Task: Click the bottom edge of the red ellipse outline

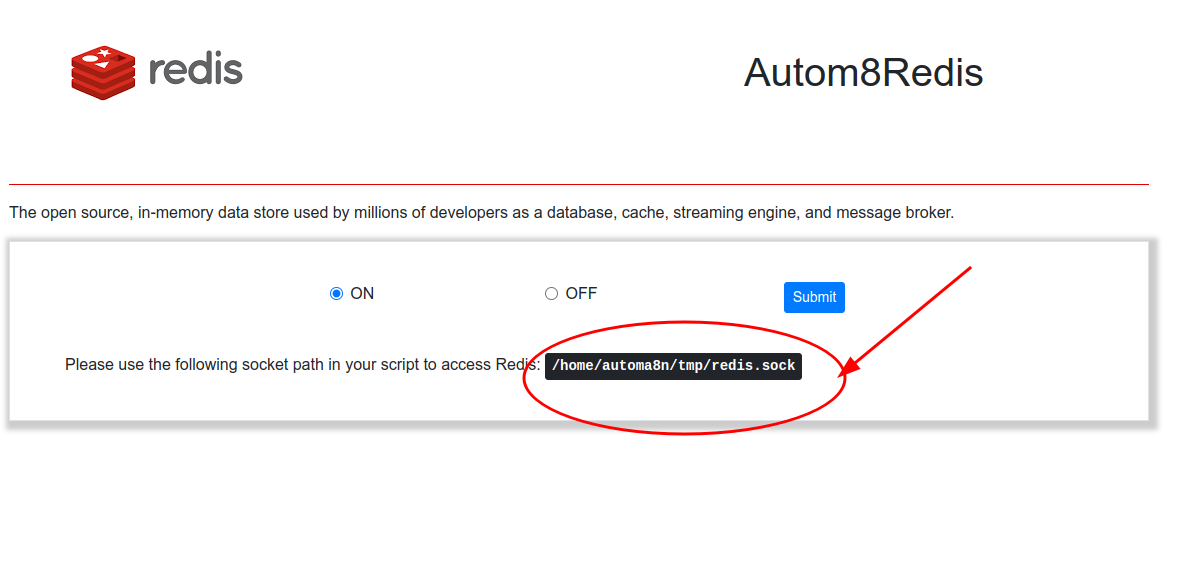Action: coord(685,433)
